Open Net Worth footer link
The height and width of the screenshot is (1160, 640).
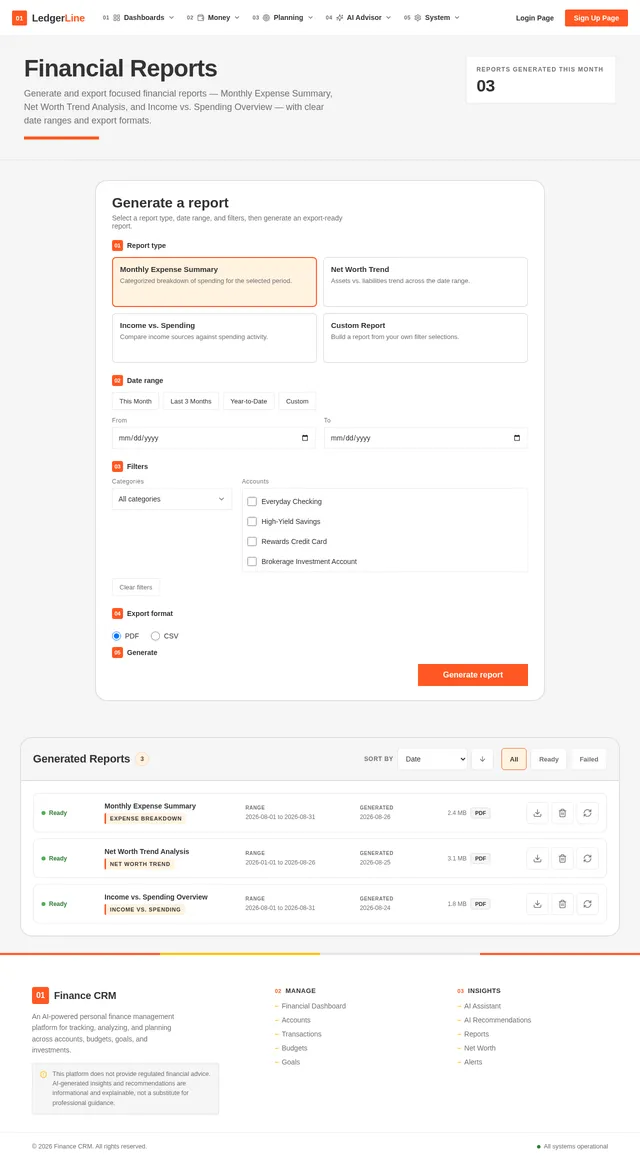coord(479,1048)
